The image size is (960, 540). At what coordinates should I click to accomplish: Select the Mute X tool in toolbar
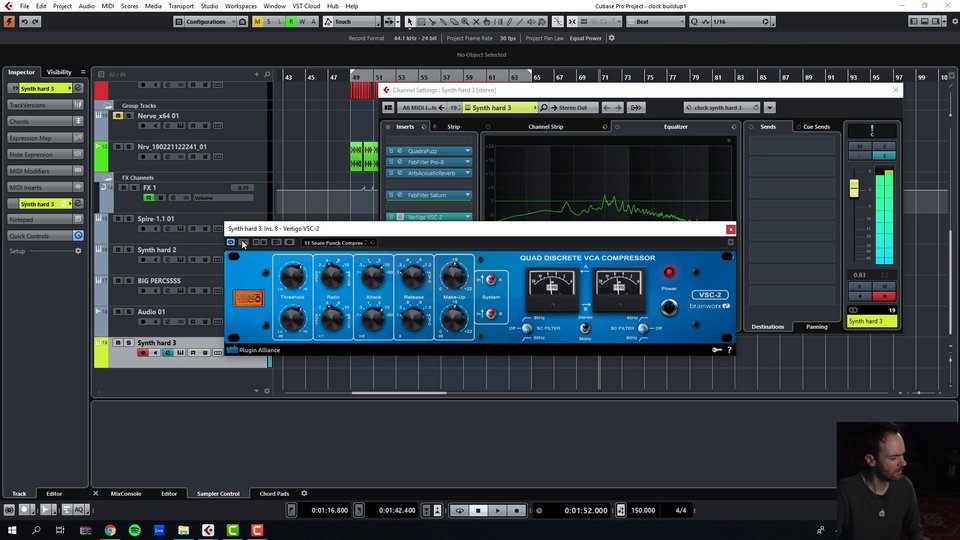(x=476, y=22)
